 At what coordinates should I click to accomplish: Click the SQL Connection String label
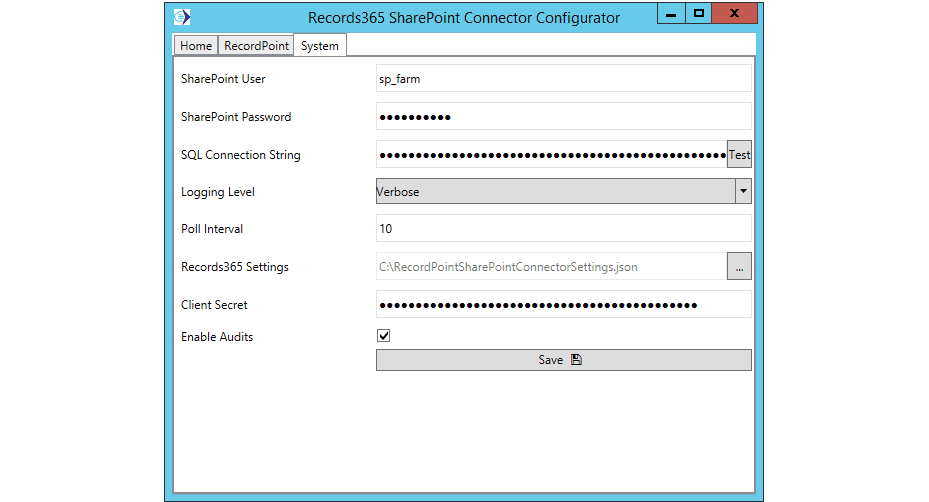pyautogui.click(x=241, y=155)
